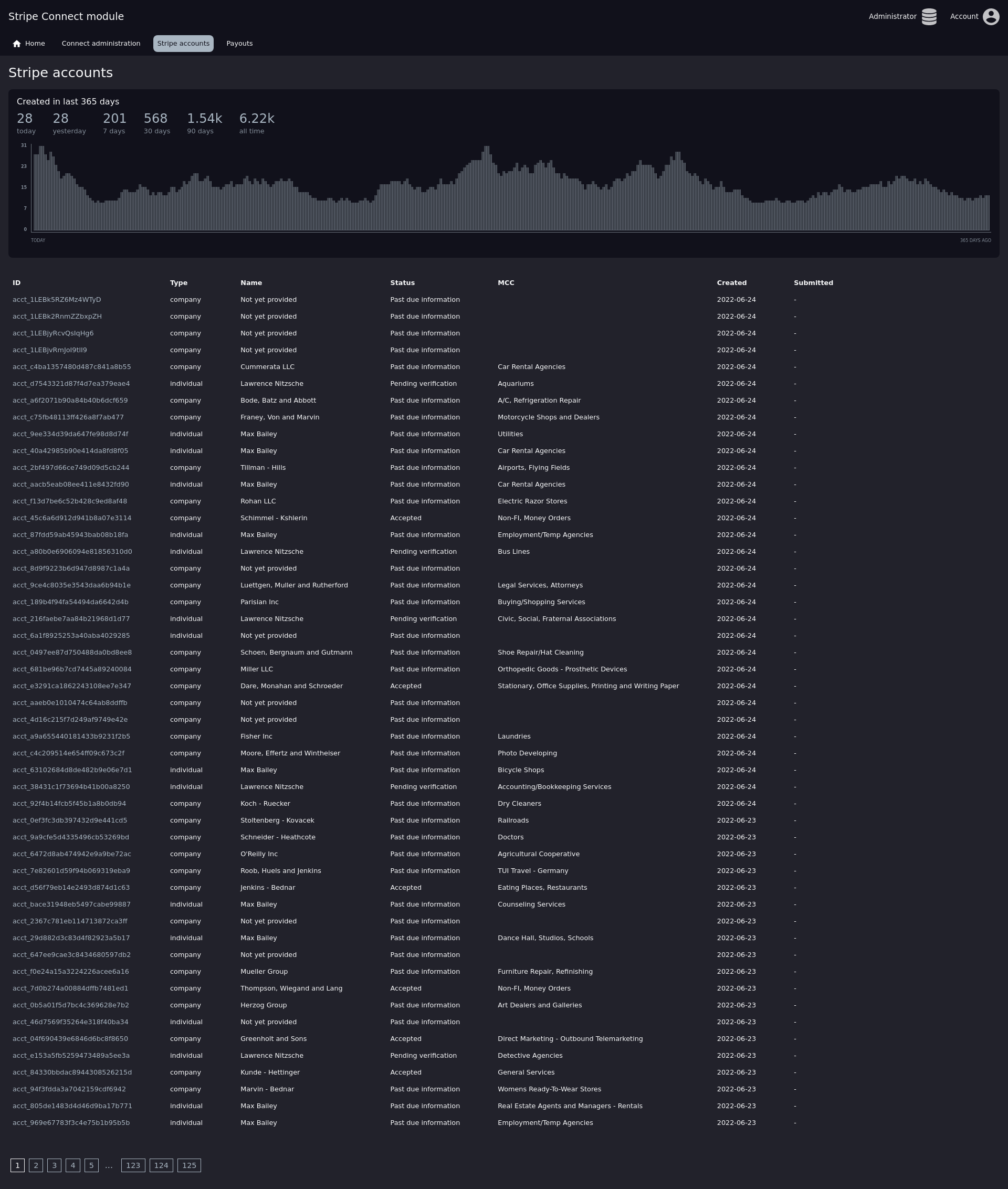
Task: Select the Stripe accounts tab
Action: (183, 44)
